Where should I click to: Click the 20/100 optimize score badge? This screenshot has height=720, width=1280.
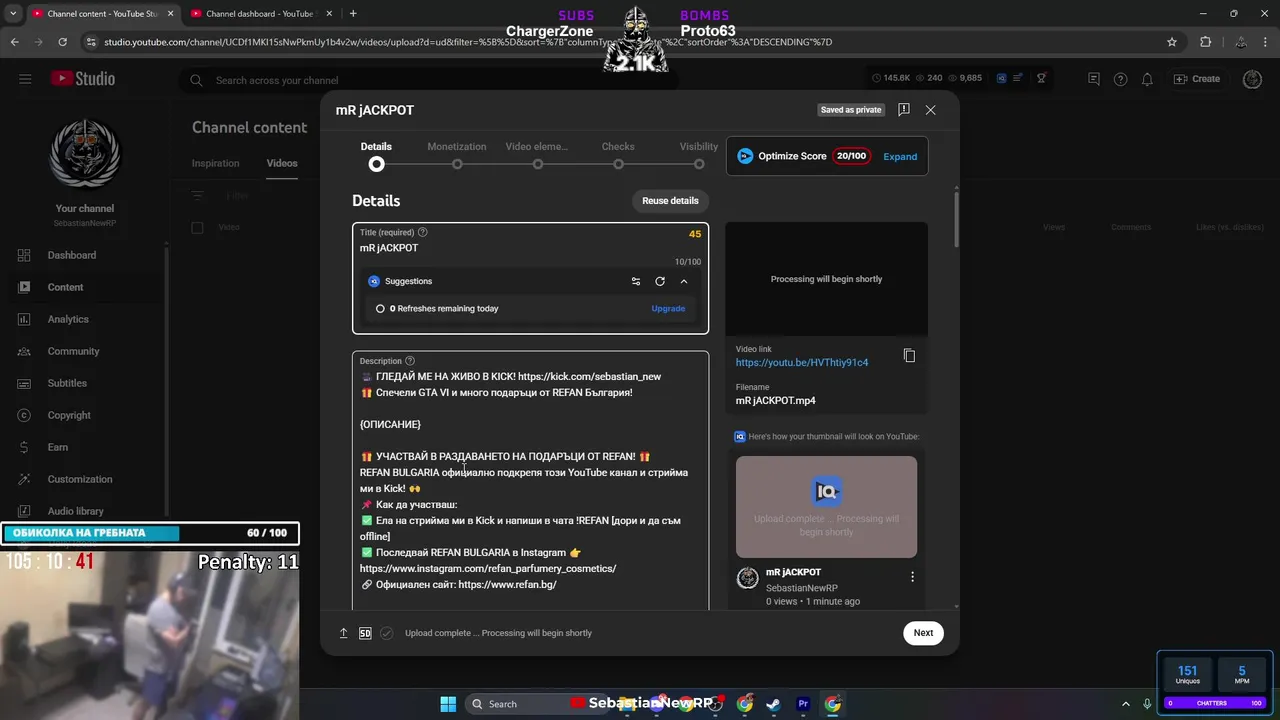click(851, 156)
